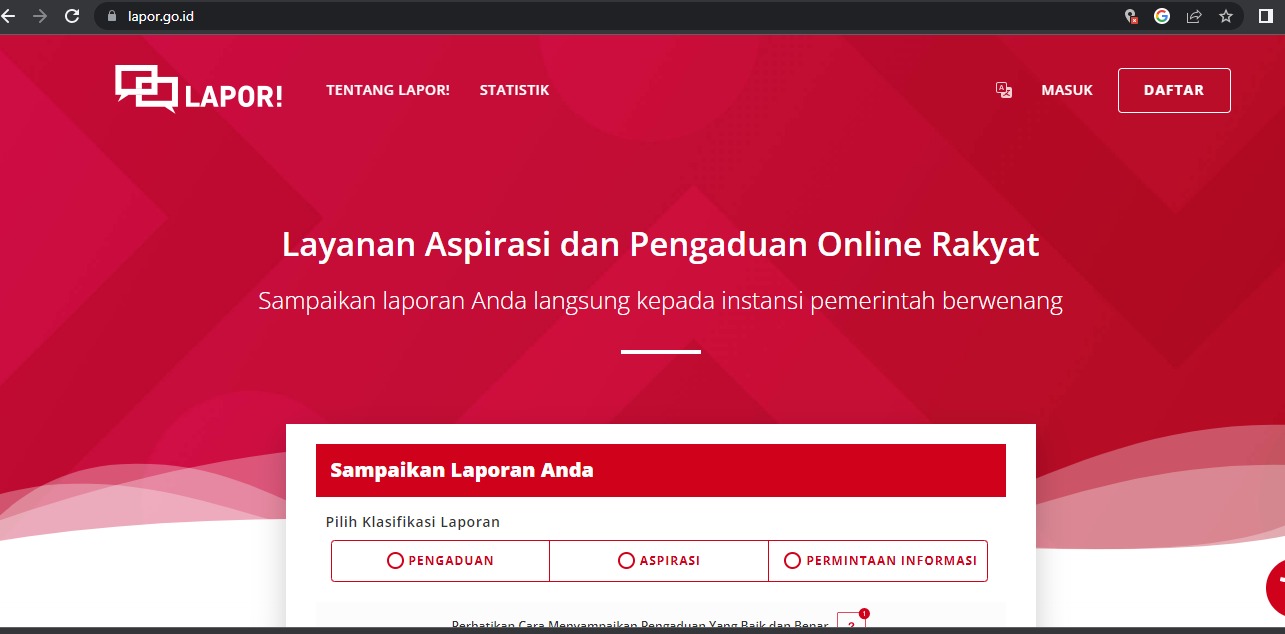Go back using the browser back arrow
Viewport: 1285px width, 634px height.
coord(10,16)
